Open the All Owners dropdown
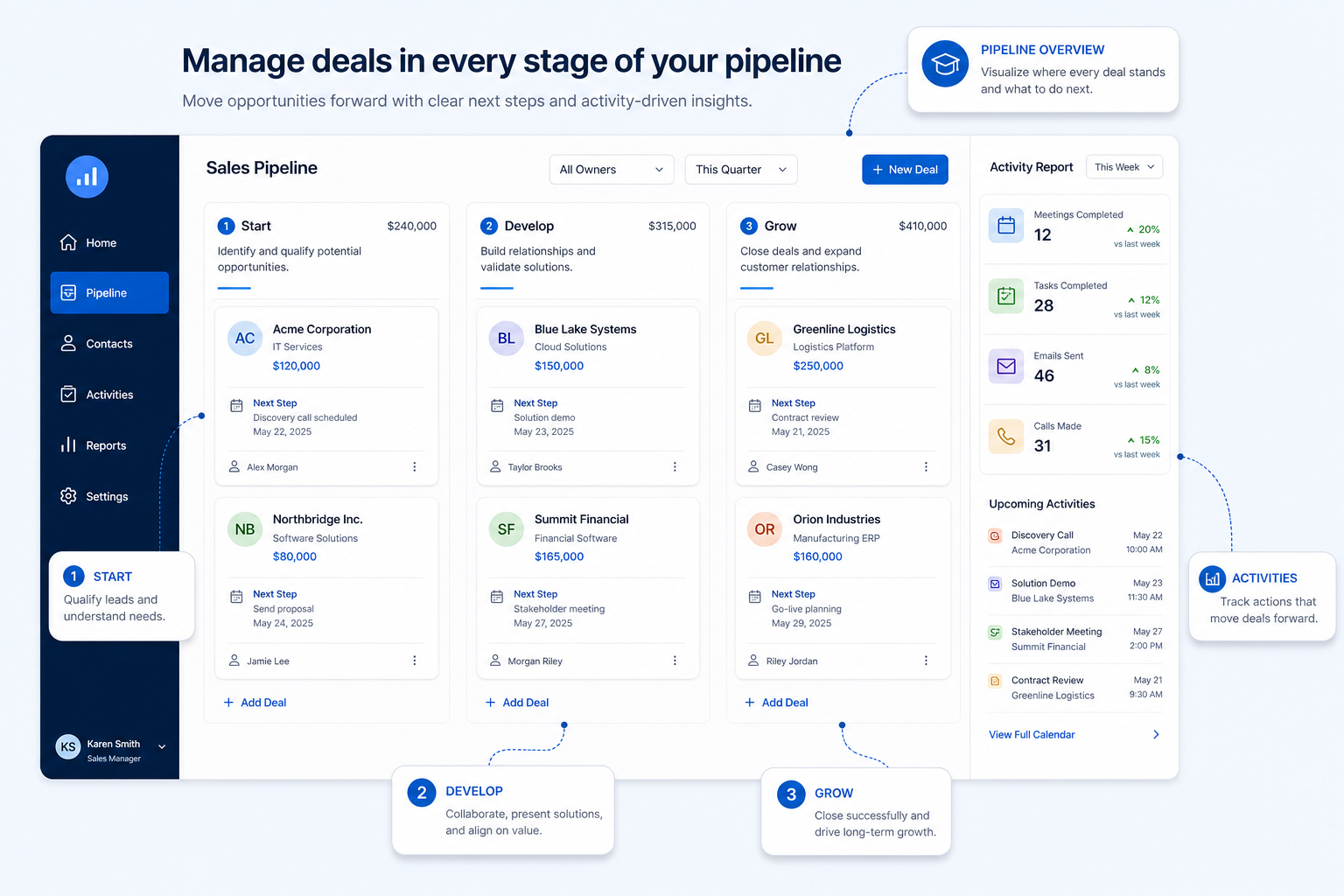1344x896 pixels. point(612,170)
